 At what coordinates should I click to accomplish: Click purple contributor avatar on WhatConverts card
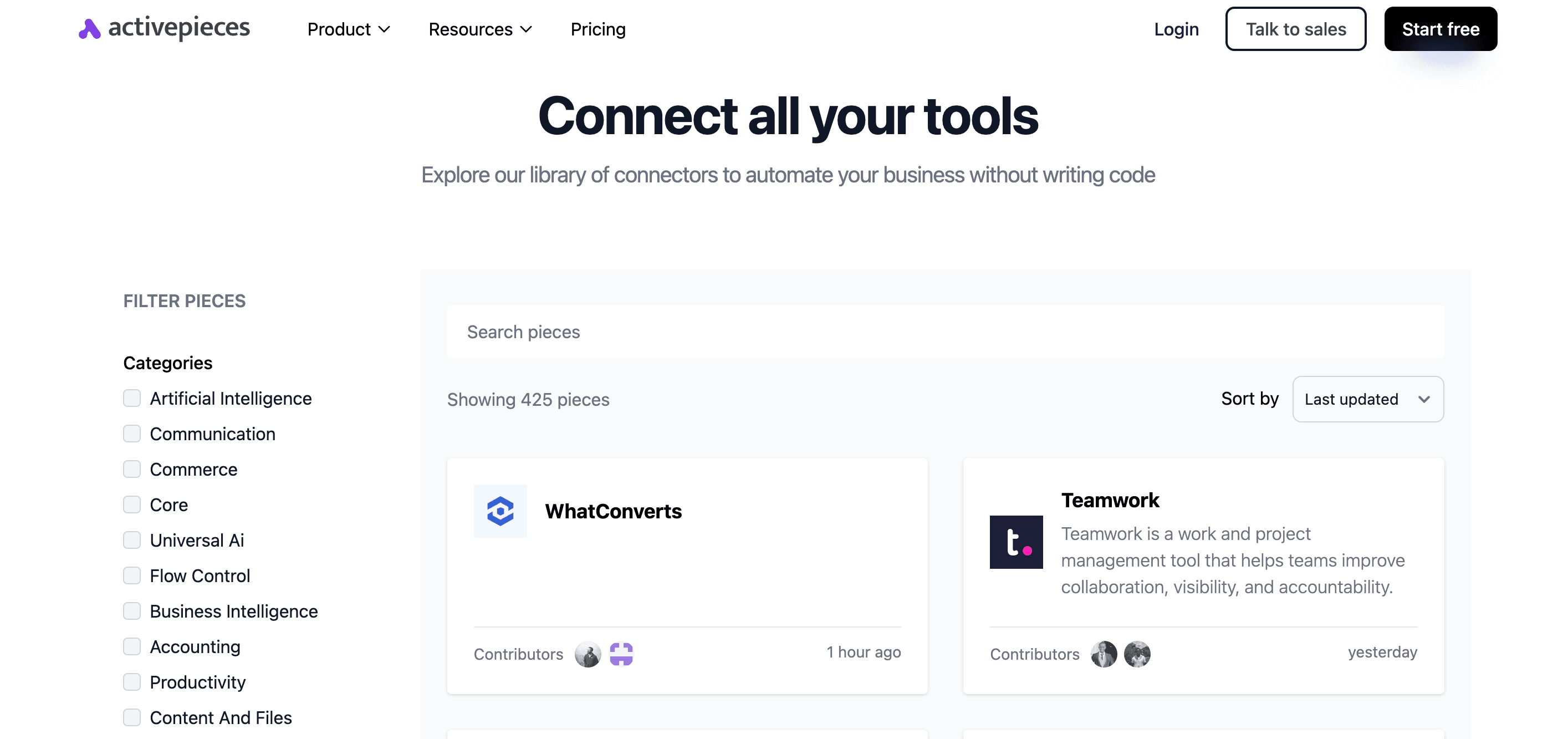point(621,654)
